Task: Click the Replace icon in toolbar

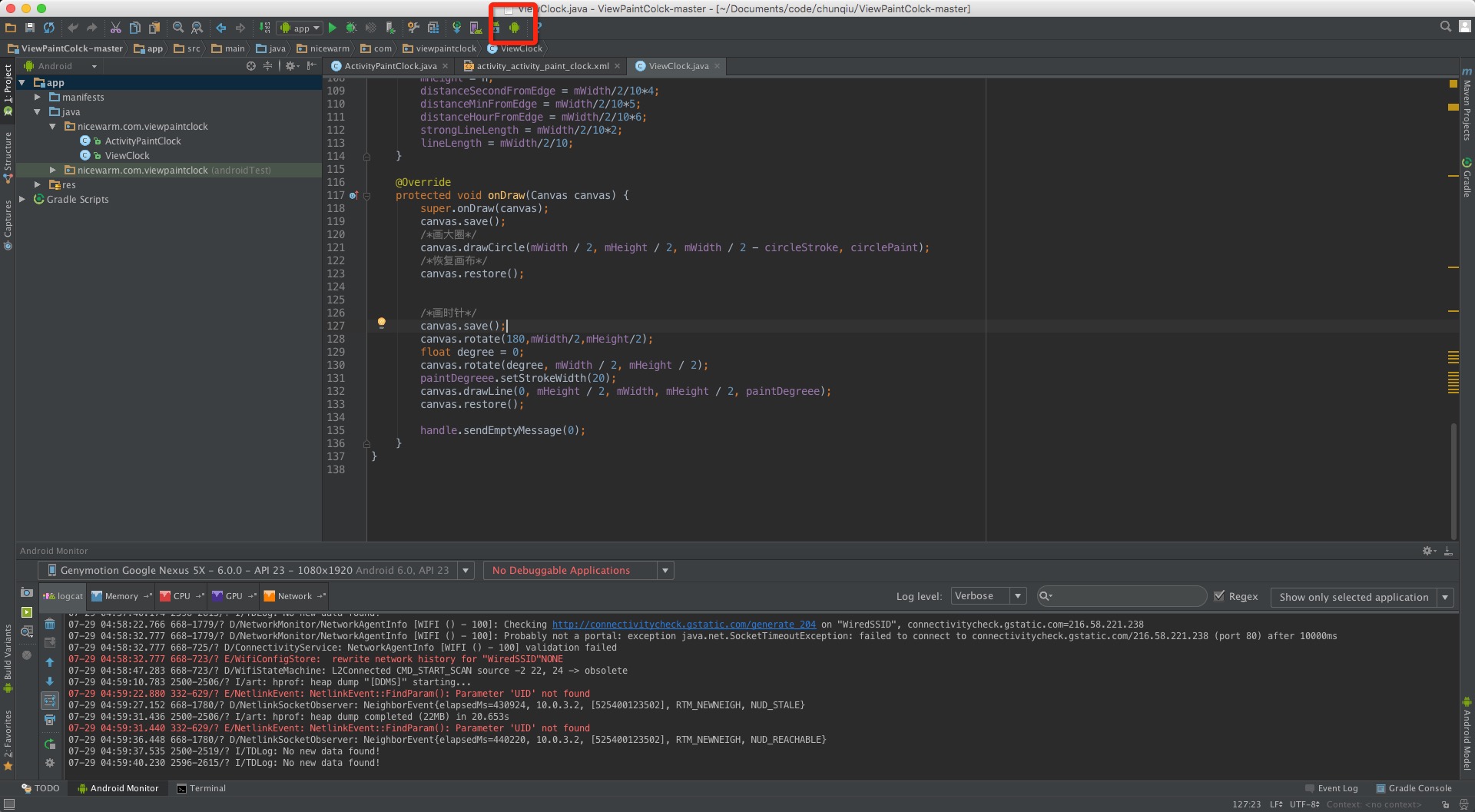Action: (x=197, y=28)
